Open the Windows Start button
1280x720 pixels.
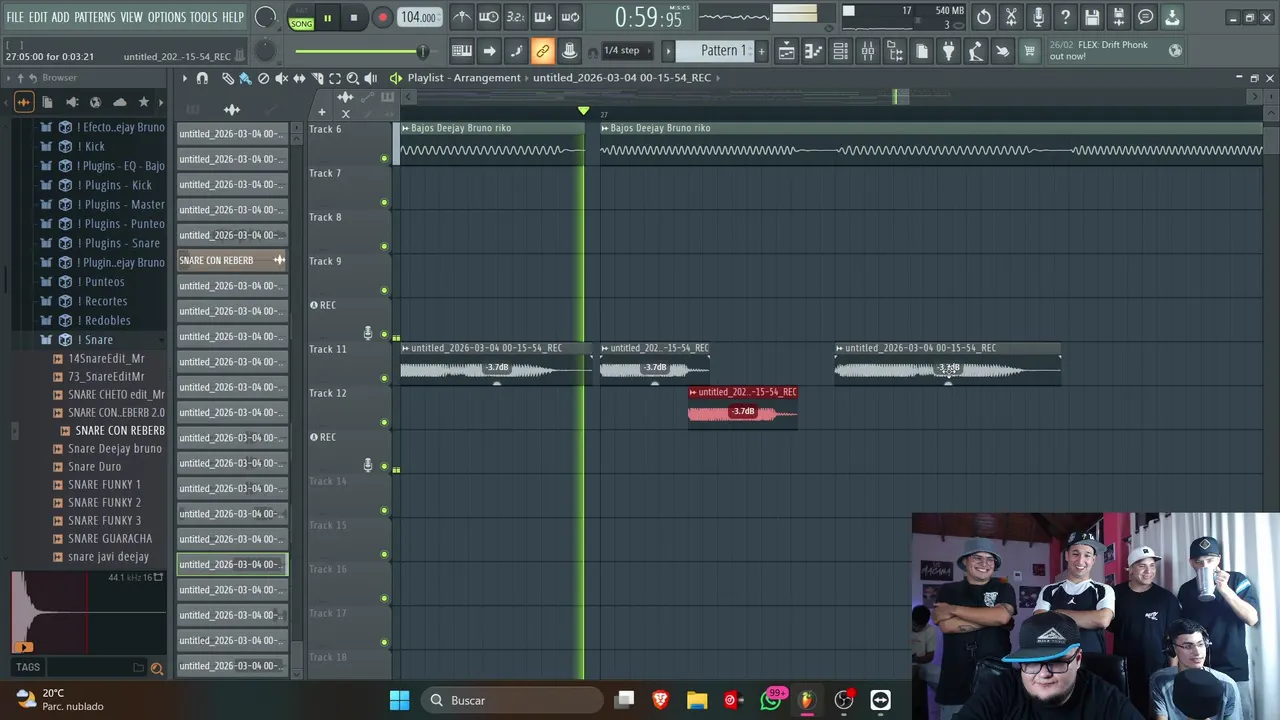399,700
